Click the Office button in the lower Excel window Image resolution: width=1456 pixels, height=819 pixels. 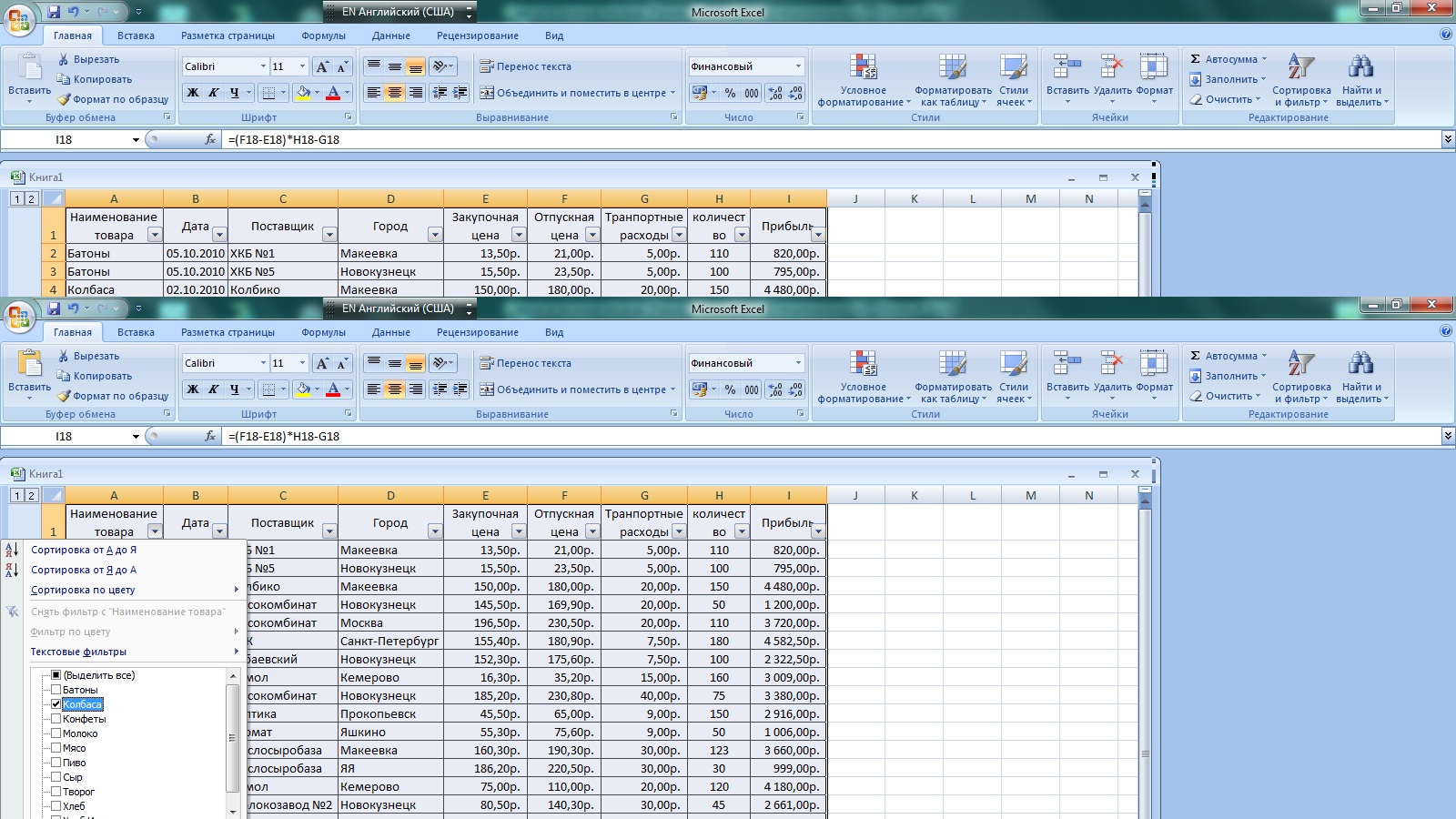pos(18,318)
